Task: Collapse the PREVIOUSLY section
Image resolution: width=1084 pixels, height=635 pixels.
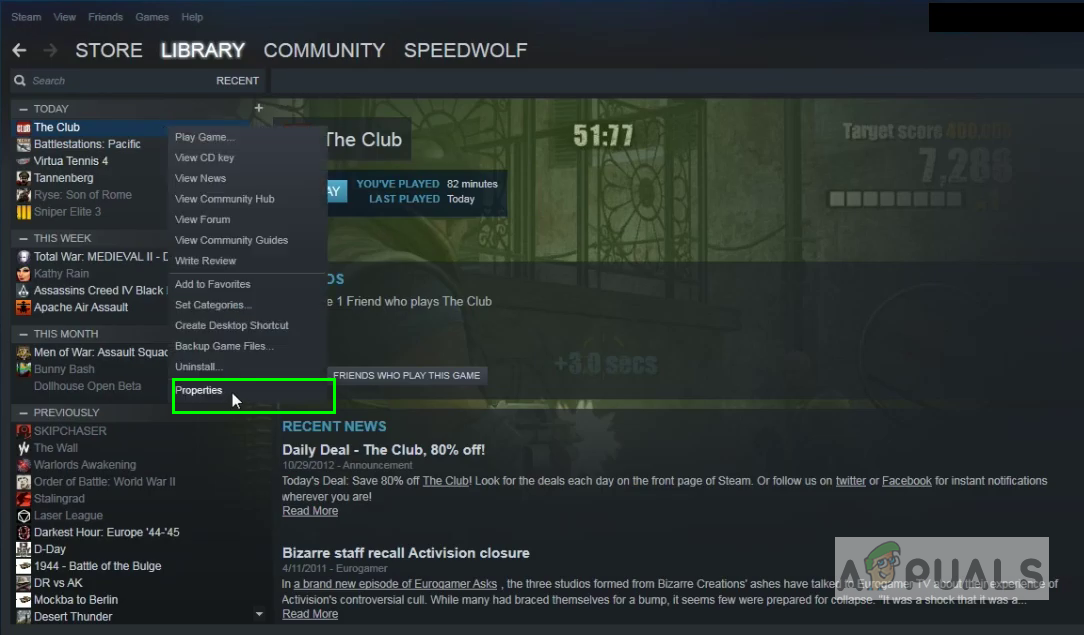Action: pos(24,413)
